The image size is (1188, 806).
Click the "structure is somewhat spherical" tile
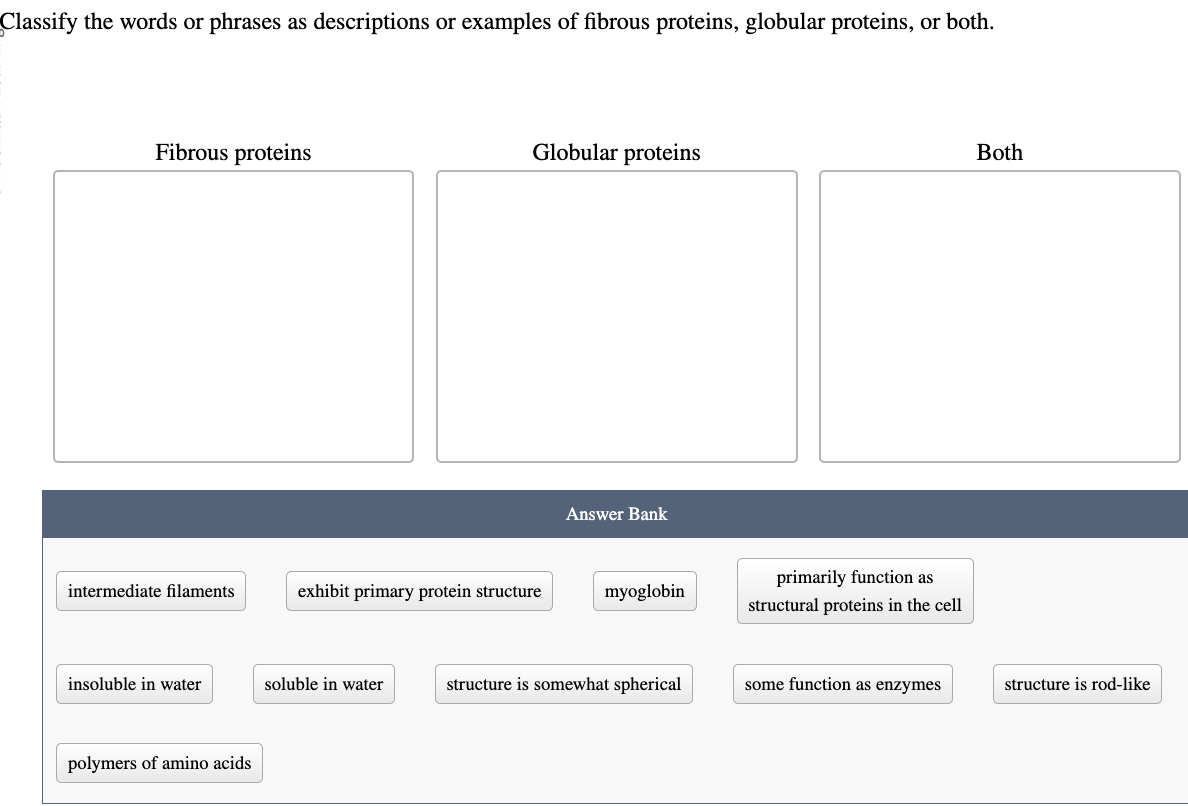pyautogui.click(x=563, y=684)
